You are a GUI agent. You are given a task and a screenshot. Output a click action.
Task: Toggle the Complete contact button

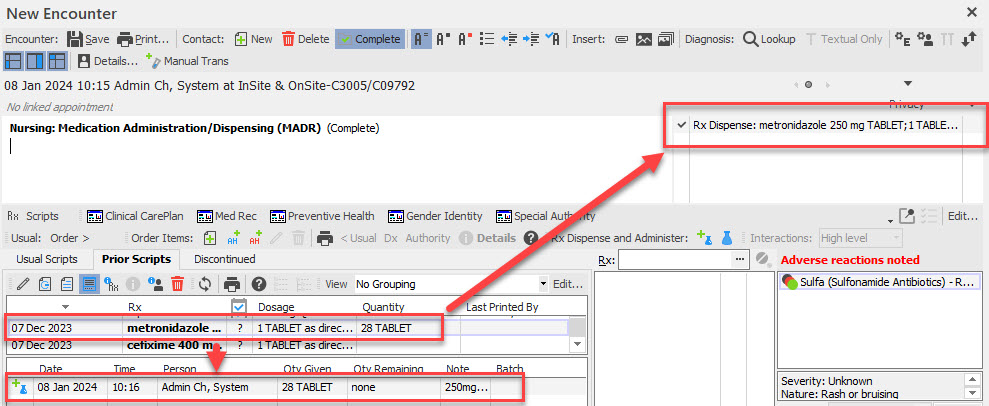point(370,39)
